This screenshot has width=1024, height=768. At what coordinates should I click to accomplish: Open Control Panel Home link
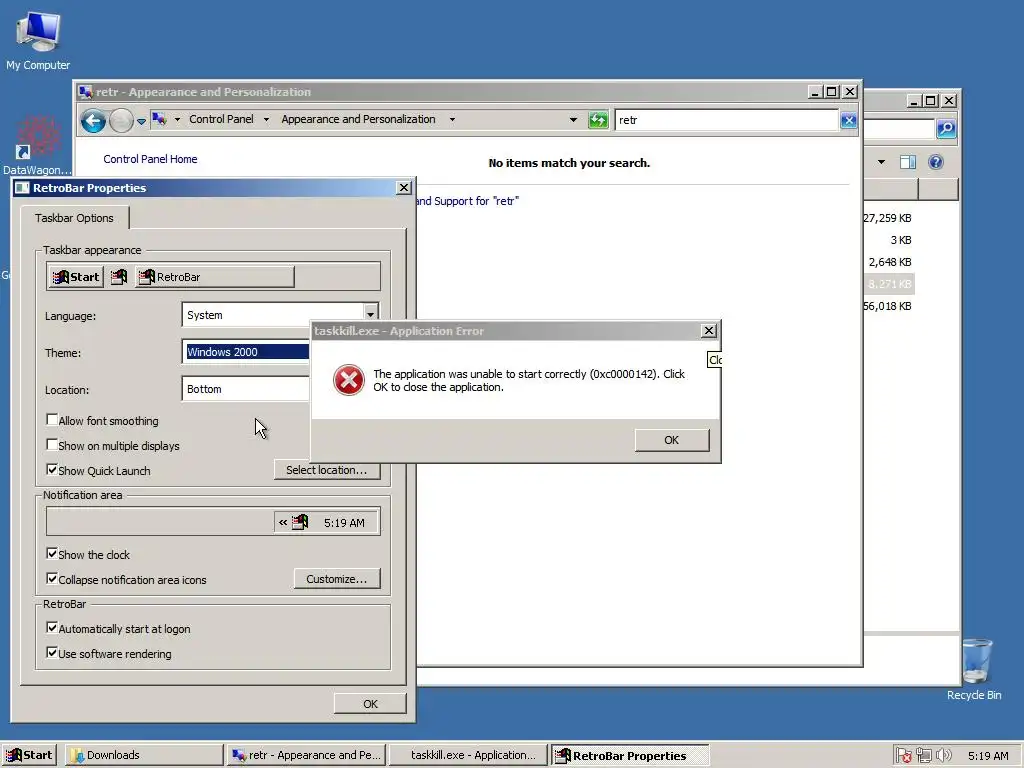(x=150, y=159)
